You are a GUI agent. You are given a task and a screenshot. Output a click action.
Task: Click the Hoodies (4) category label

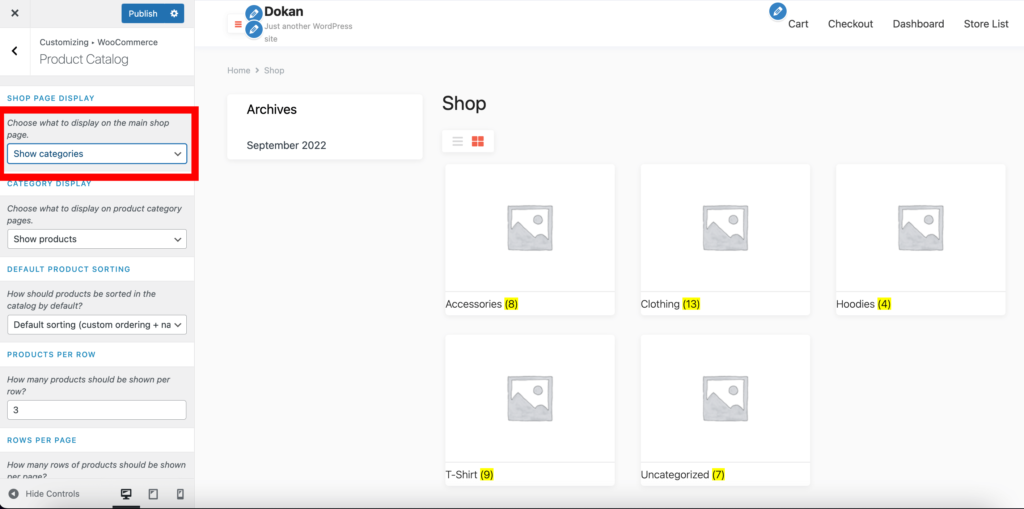point(863,304)
